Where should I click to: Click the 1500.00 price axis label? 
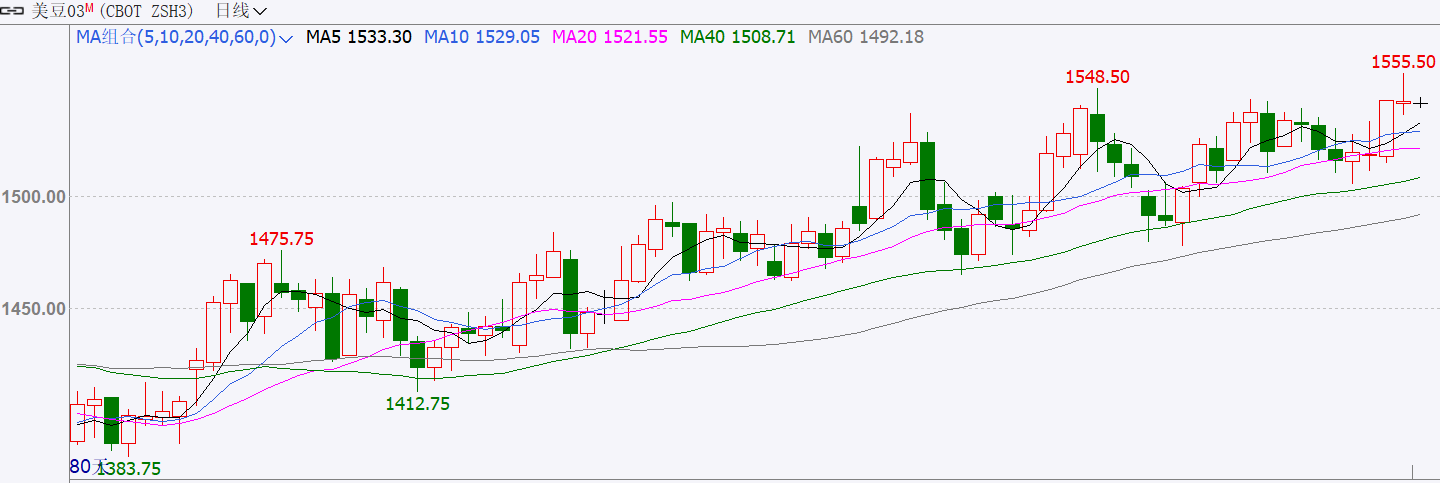click(34, 197)
